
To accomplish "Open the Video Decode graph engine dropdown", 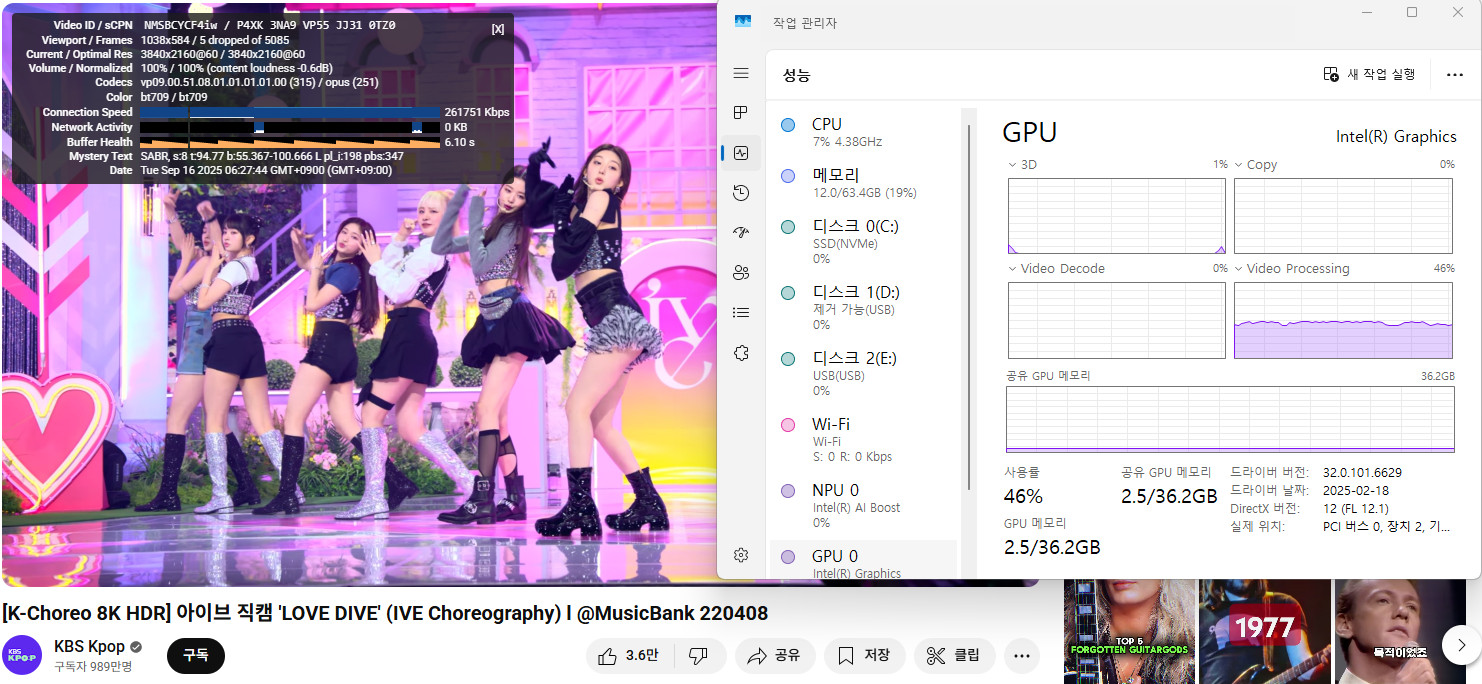I will pyautogui.click(x=1056, y=269).
